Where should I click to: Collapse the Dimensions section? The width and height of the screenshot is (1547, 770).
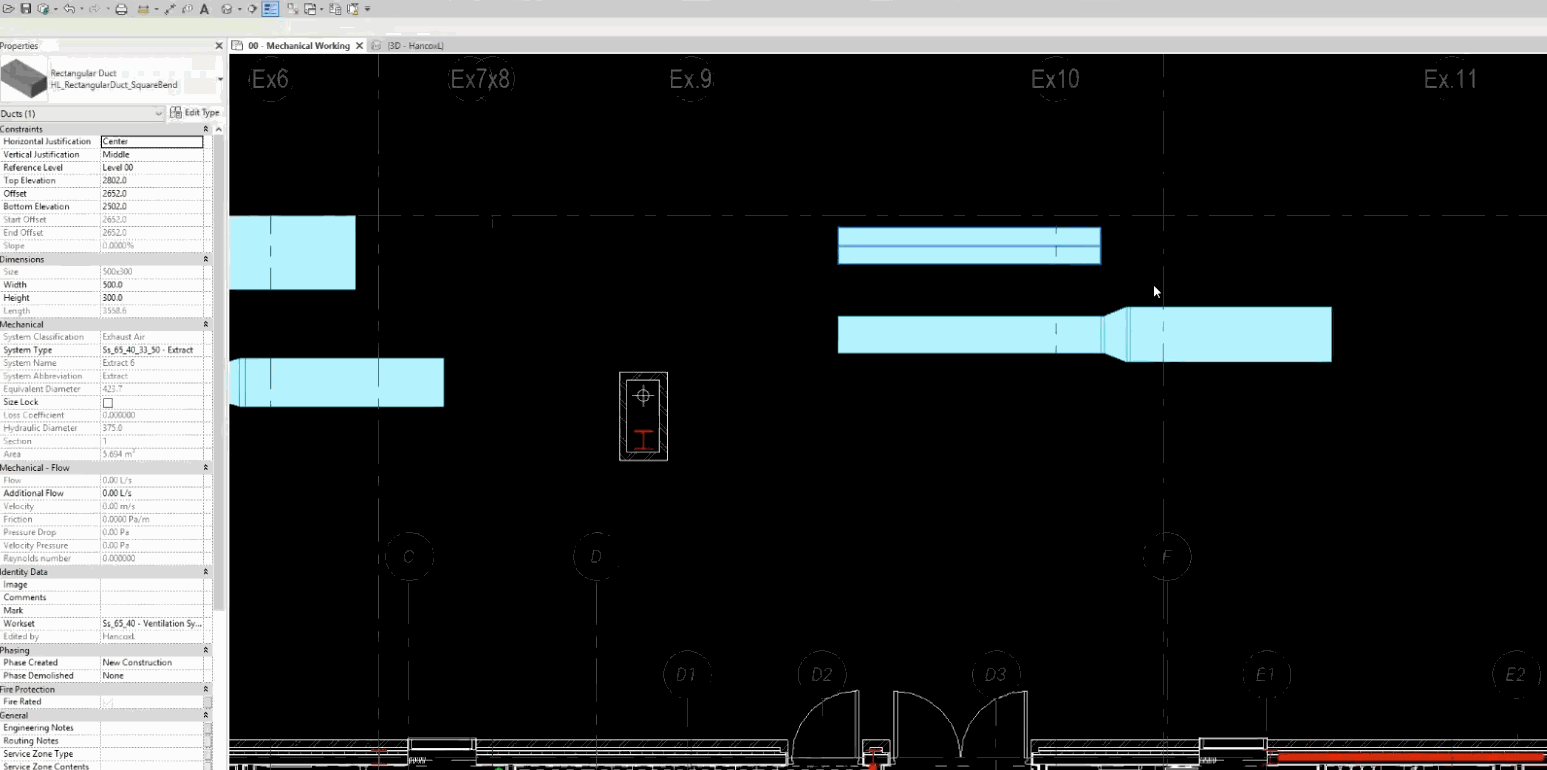tap(206, 259)
